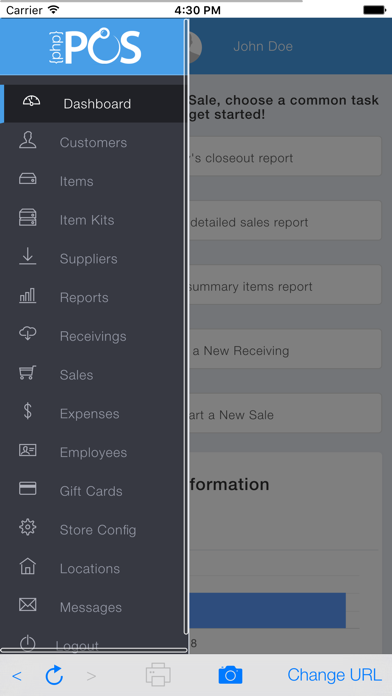Tap the John Doe user name
The image size is (392, 696).
[x=263, y=47]
